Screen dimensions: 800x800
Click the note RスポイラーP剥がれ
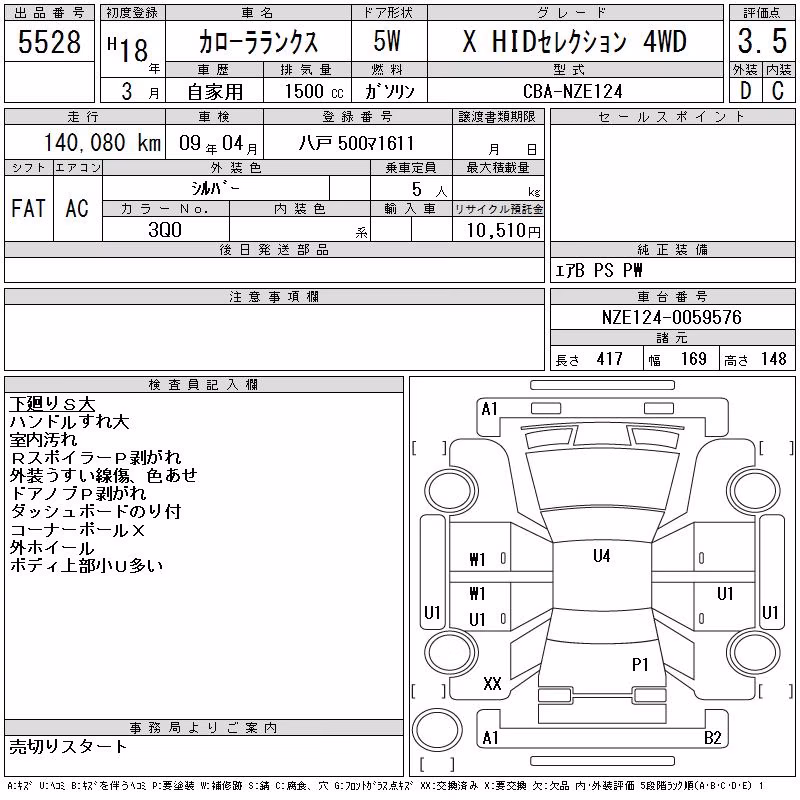click(x=95, y=458)
